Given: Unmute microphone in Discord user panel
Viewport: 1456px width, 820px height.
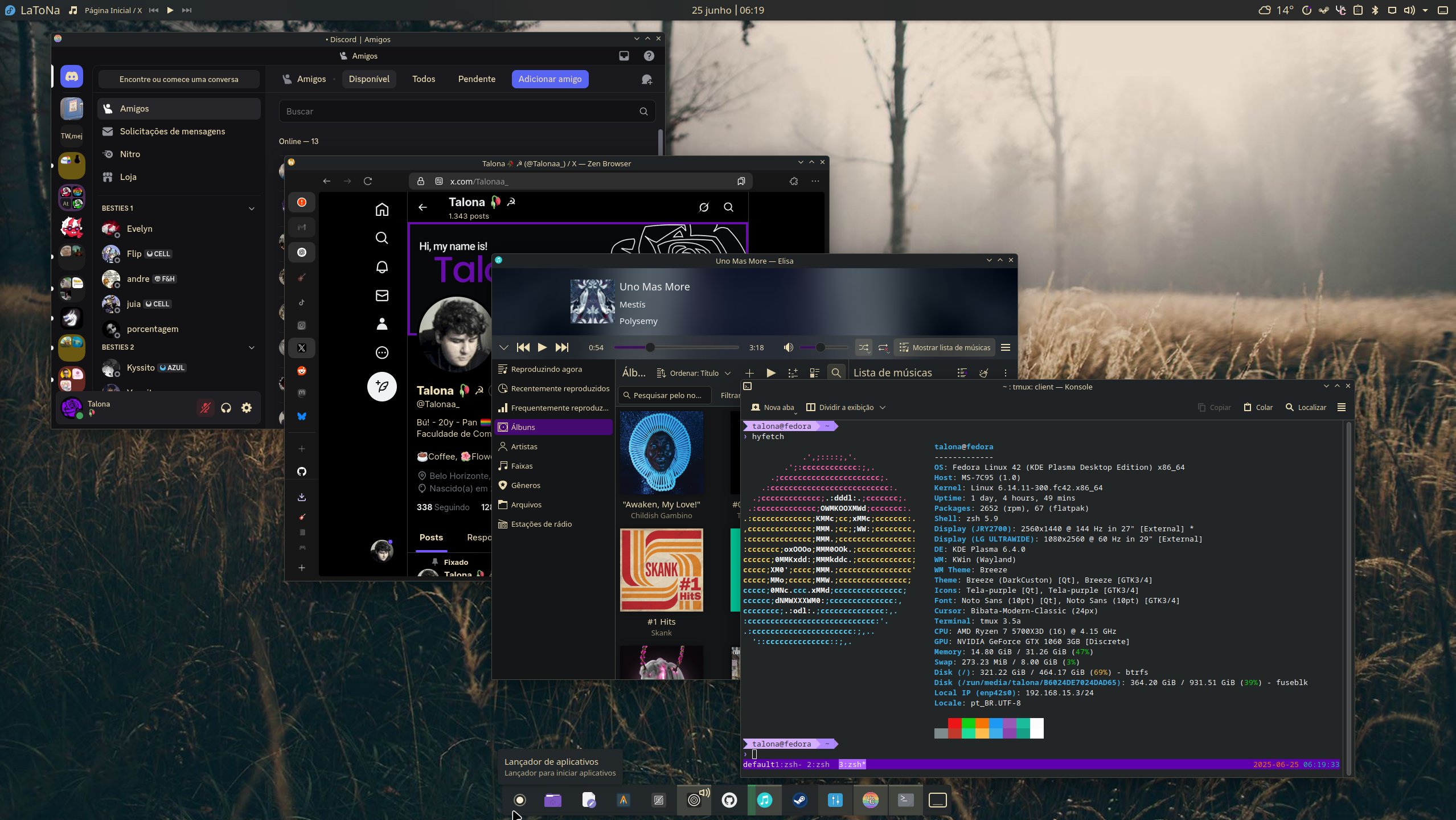Looking at the screenshot, I should pos(205,408).
